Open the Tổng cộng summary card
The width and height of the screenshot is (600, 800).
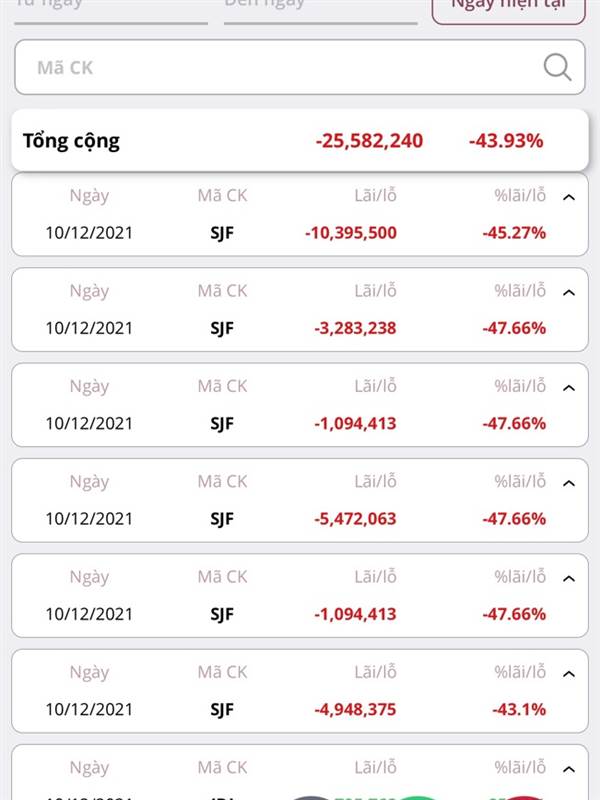[299, 140]
